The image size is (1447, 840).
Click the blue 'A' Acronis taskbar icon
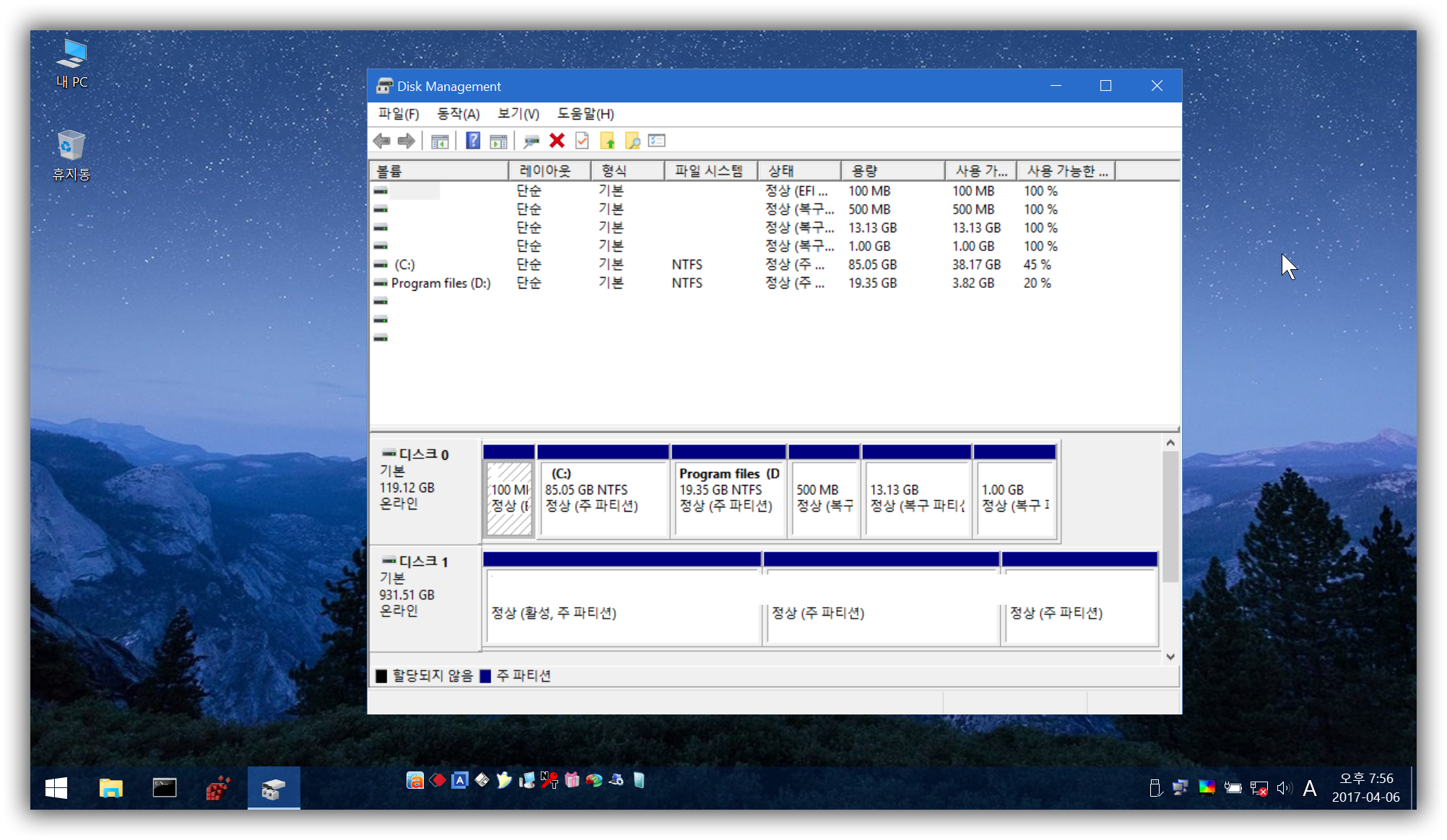[x=460, y=780]
